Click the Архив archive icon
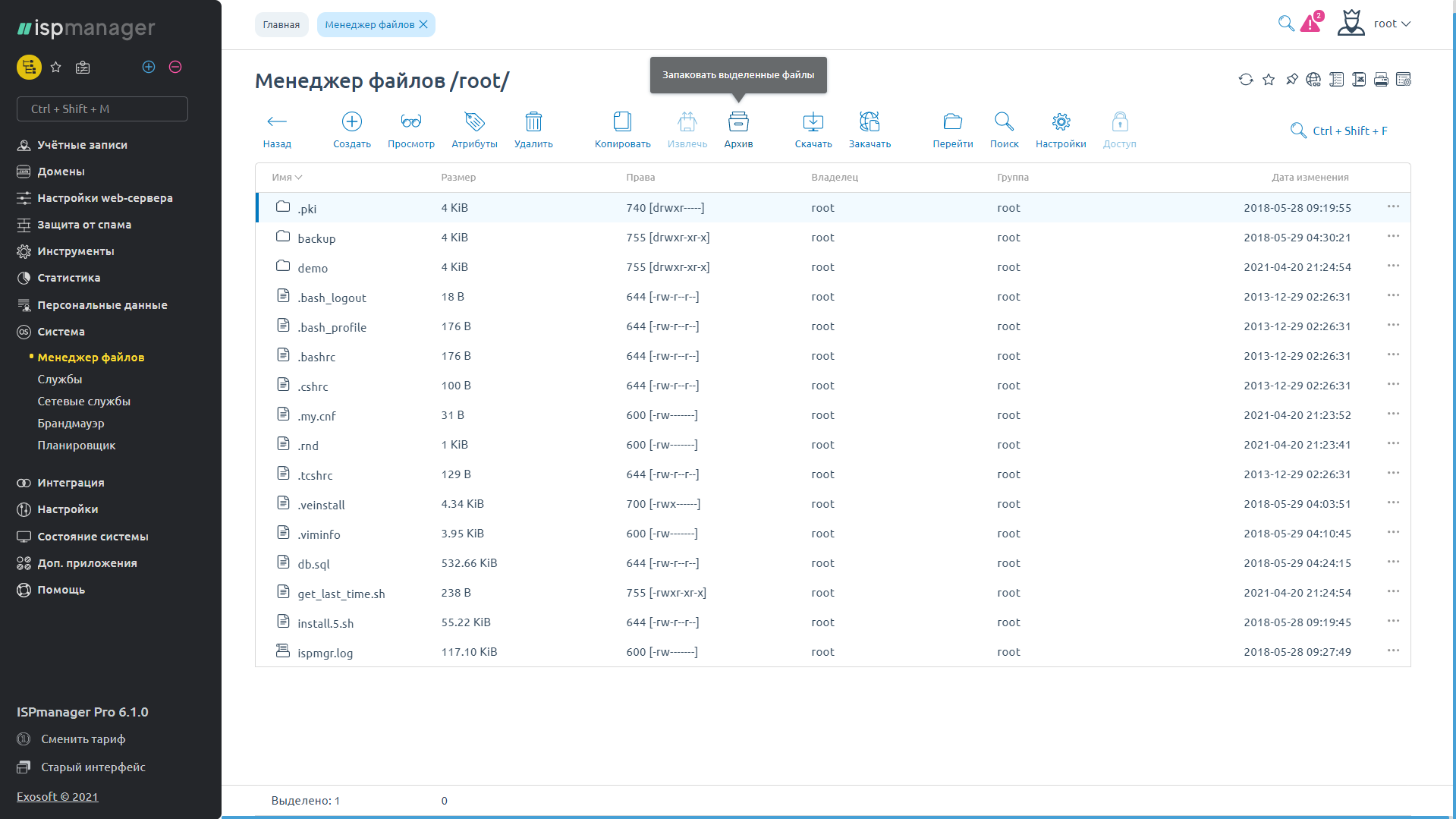This screenshot has height=819, width=1456. pos(738,121)
